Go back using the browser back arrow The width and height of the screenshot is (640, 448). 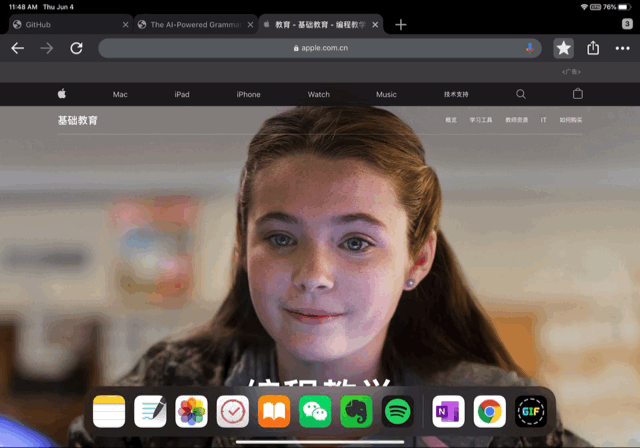18,48
